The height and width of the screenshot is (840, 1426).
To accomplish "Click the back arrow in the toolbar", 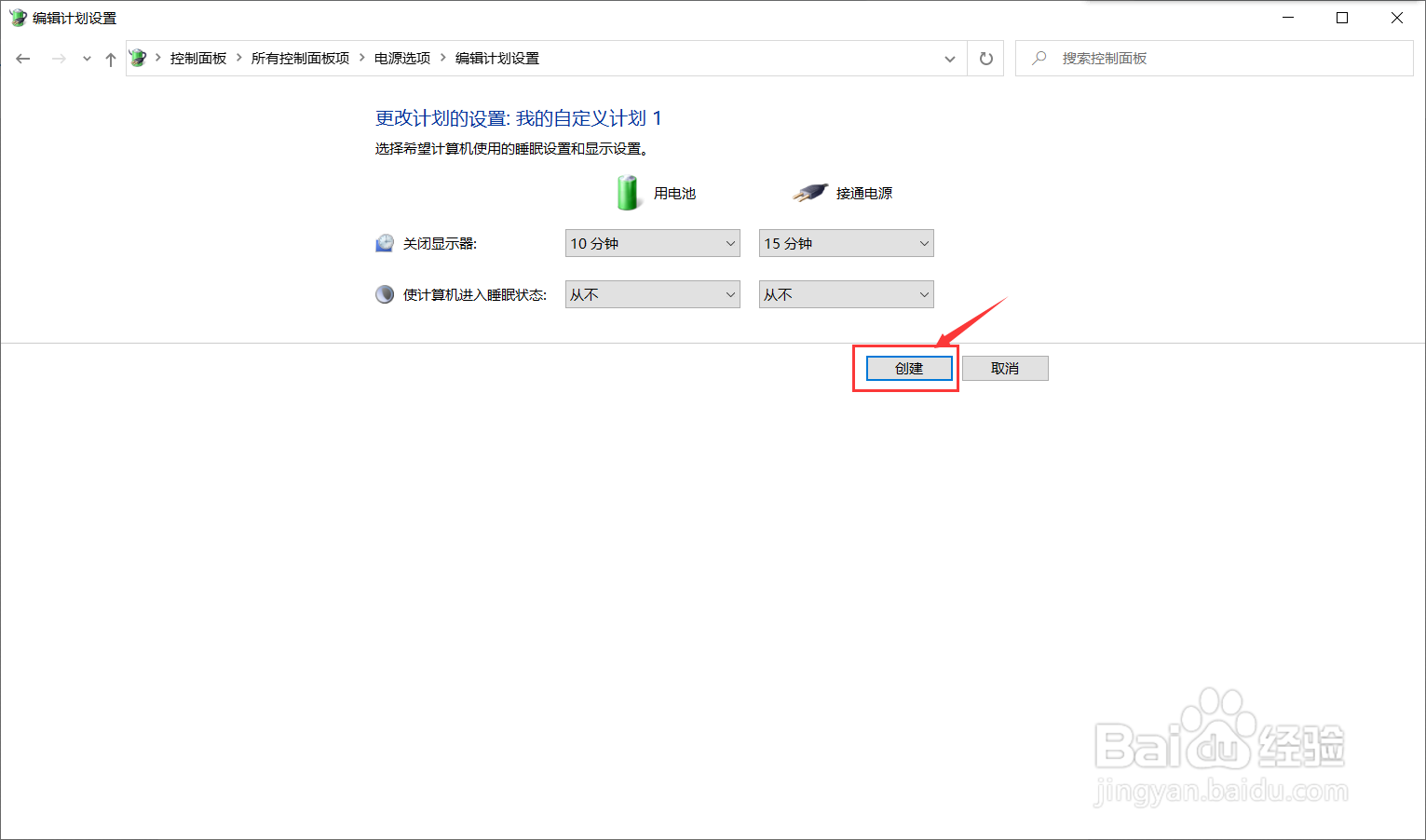I will click(22, 58).
